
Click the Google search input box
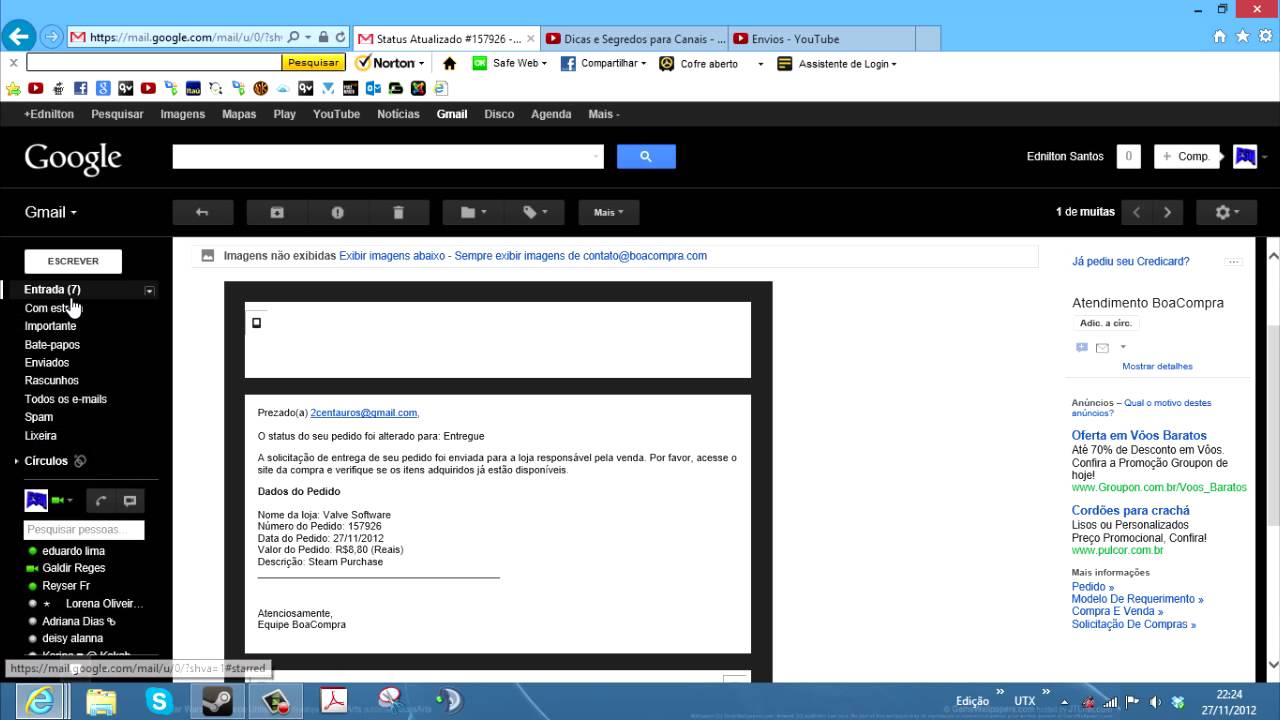[388, 156]
